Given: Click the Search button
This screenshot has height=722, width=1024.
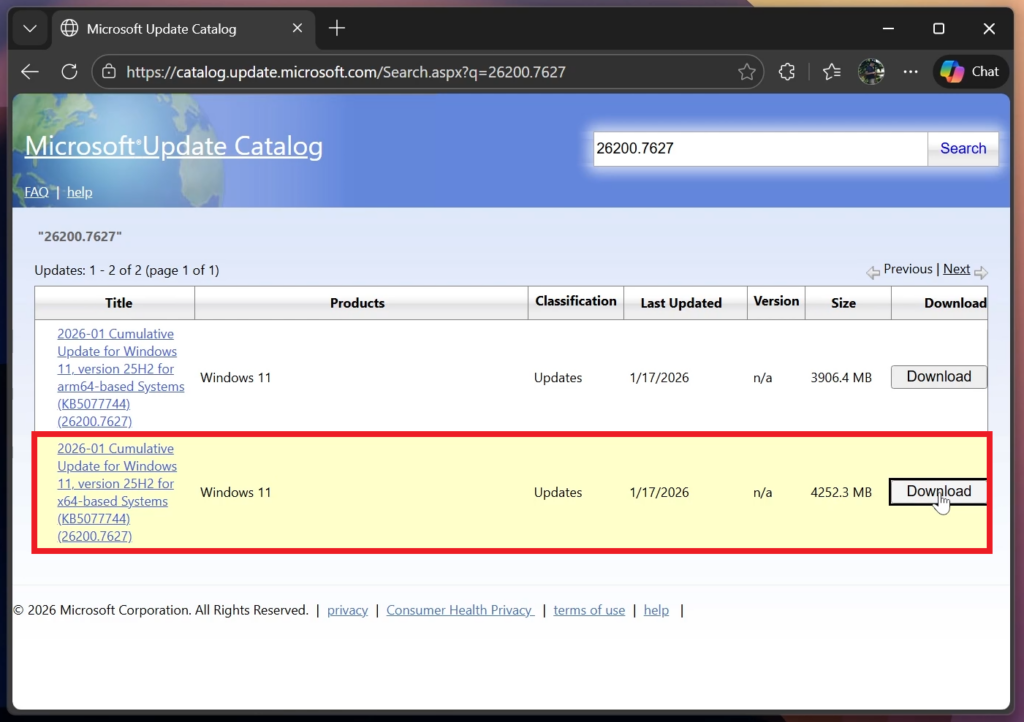Looking at the screenshot, I should (x=962, y=149).
